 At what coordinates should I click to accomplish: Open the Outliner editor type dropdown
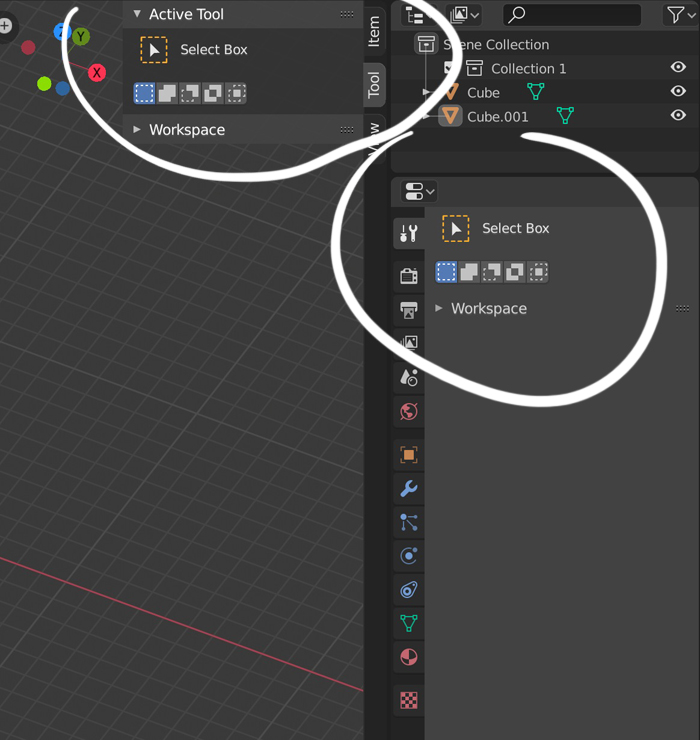pos(419,15)
